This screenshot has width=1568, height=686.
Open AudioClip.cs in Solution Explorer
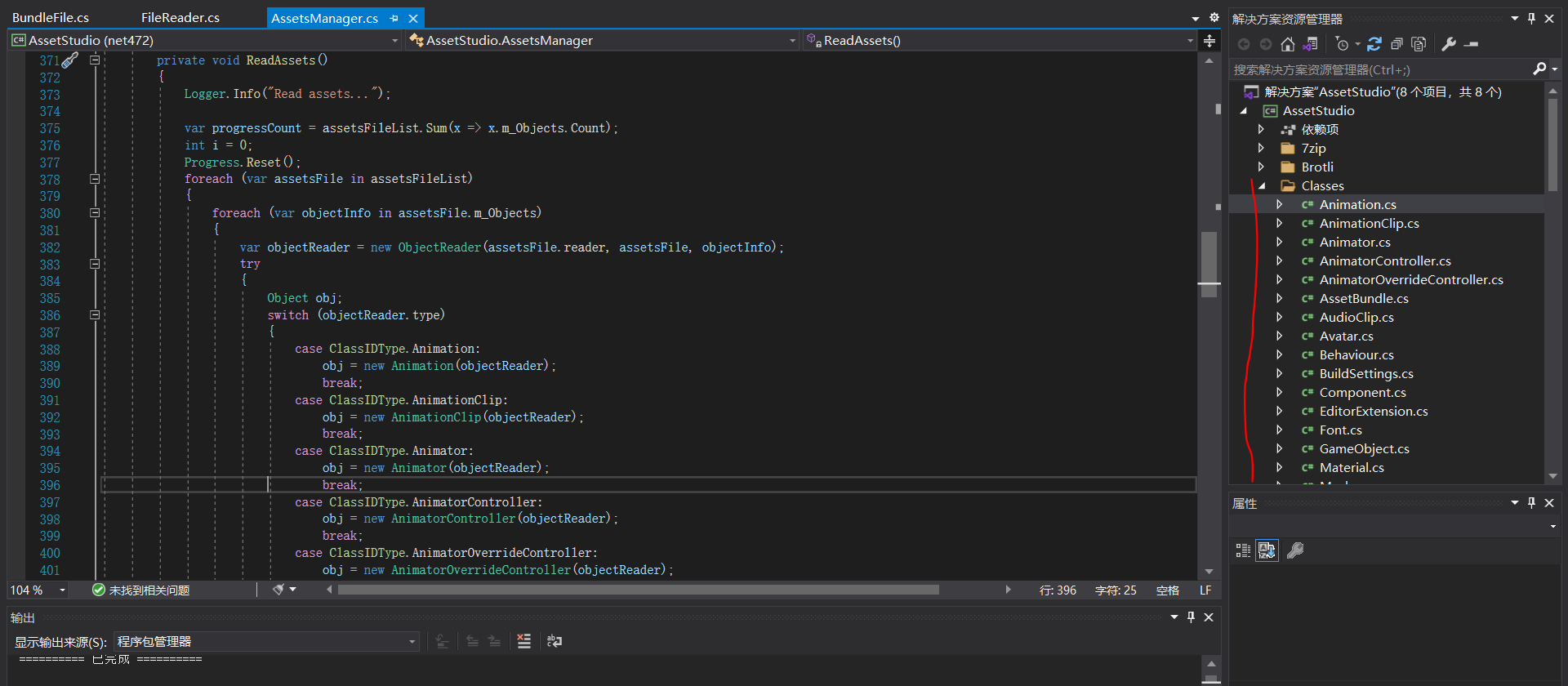click(1356, 318)
